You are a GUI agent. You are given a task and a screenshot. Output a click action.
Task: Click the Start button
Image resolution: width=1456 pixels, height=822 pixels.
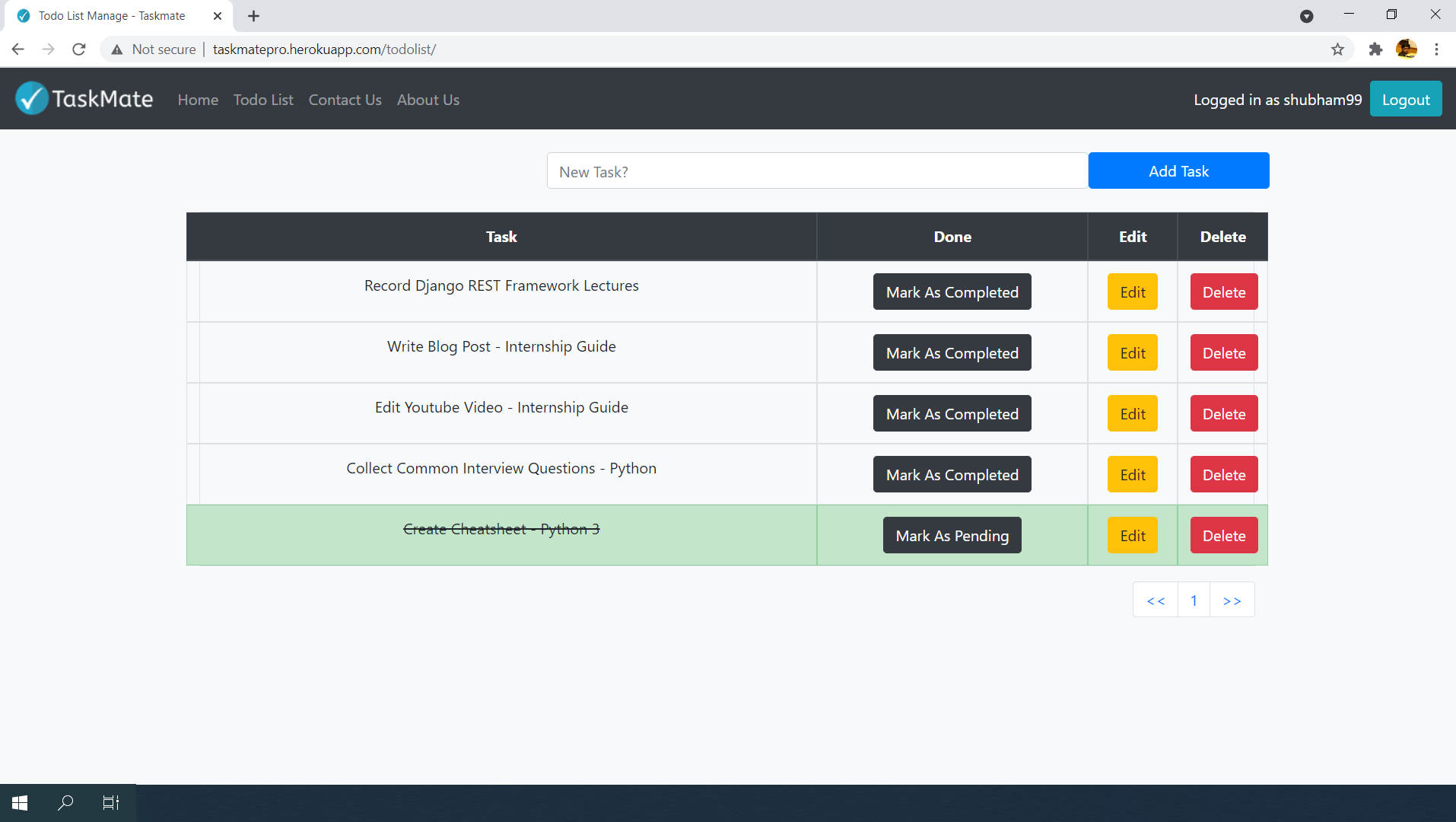pyautogui.click(x=18, y=802)
